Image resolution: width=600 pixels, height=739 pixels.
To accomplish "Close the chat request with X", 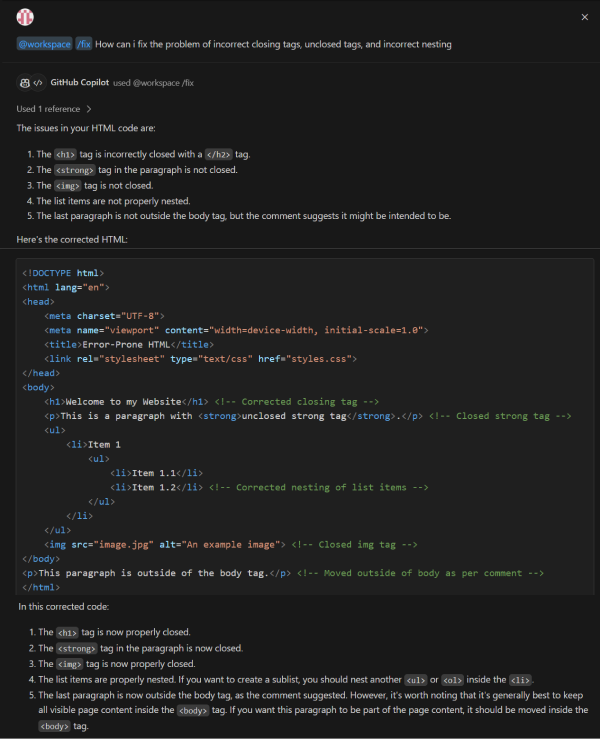I will (585, 17).
